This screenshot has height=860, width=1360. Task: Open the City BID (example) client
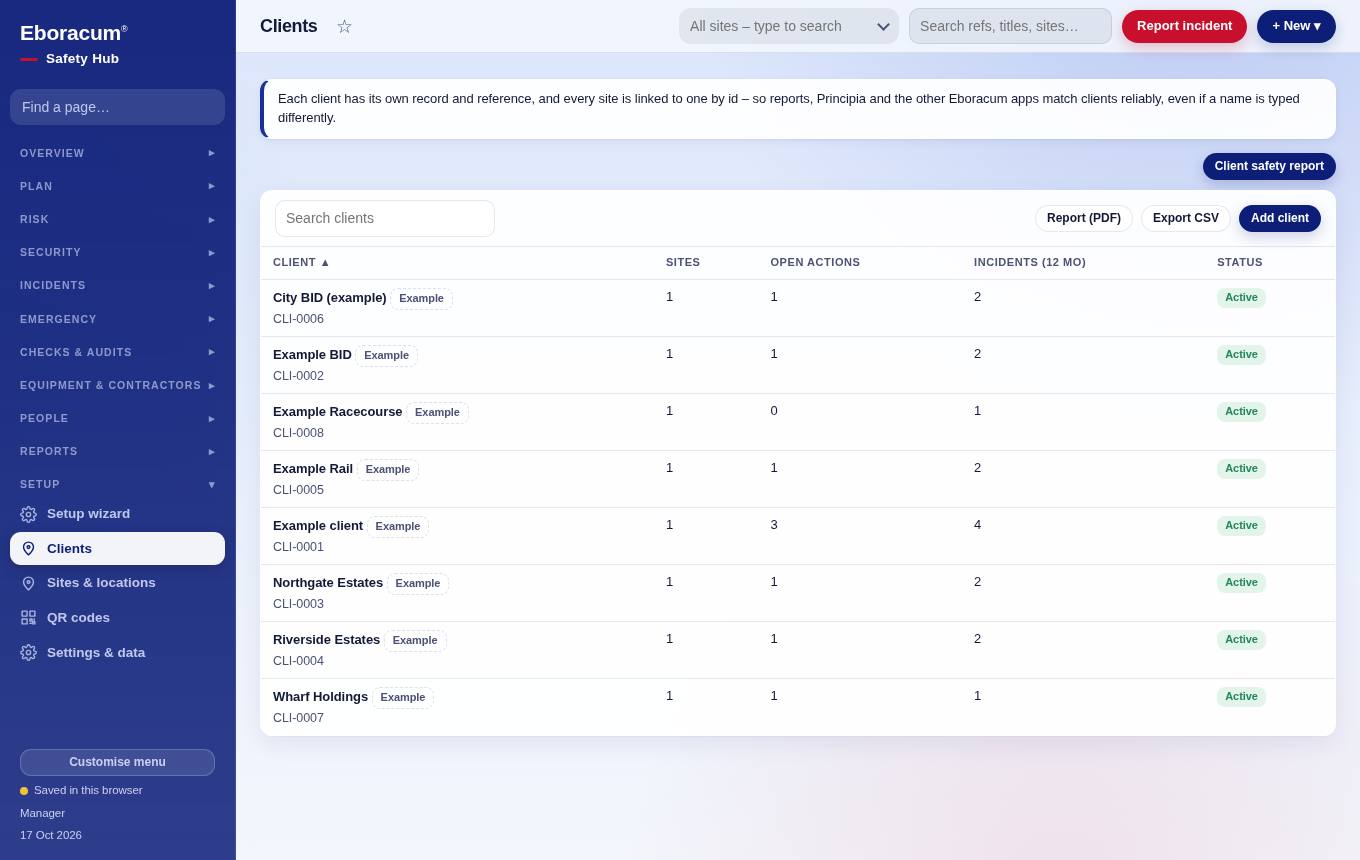pos(330,298)
